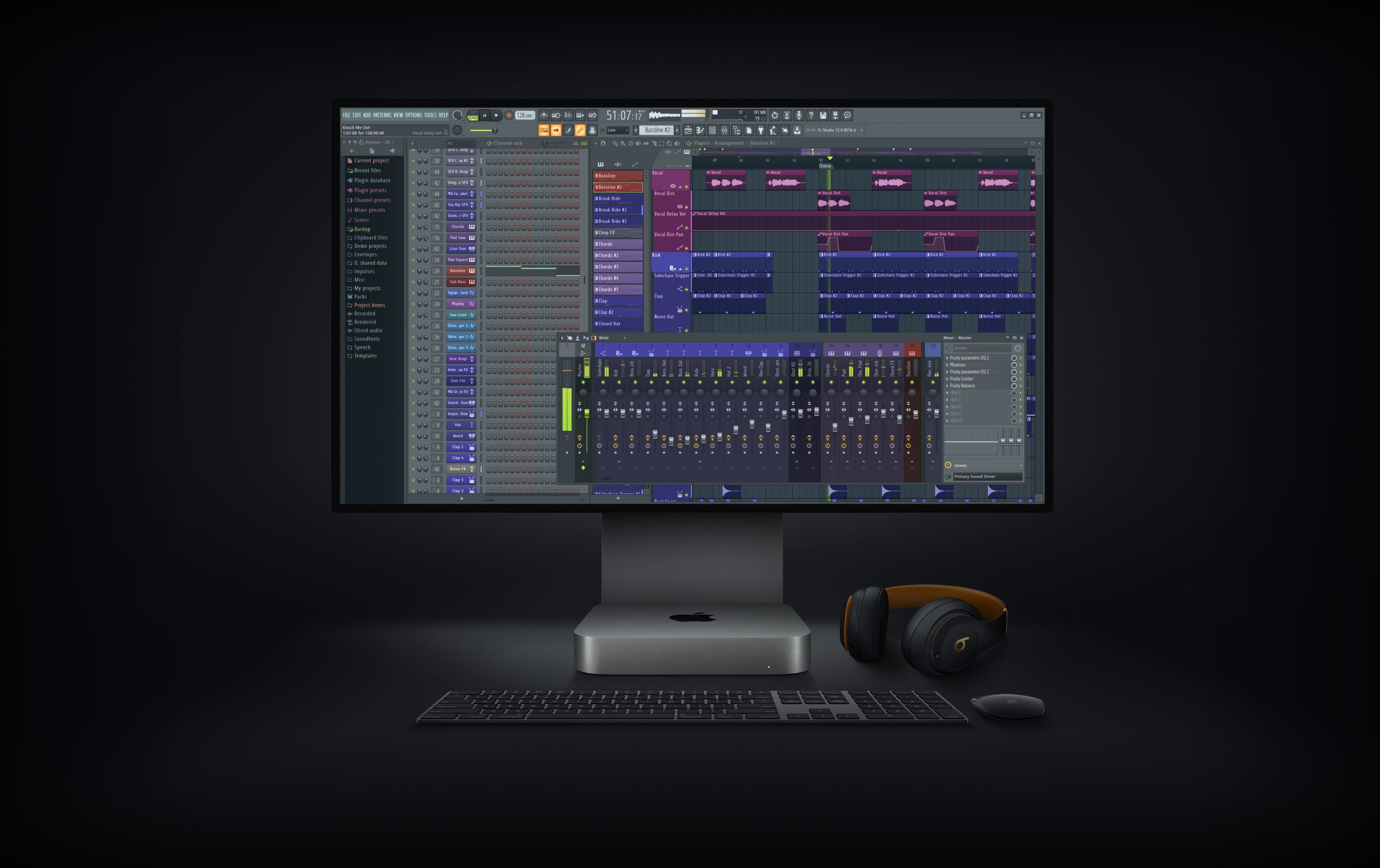This screenshot has width=1380, height=868.
Task: Open Current project in browser
Action: (371, 160)
